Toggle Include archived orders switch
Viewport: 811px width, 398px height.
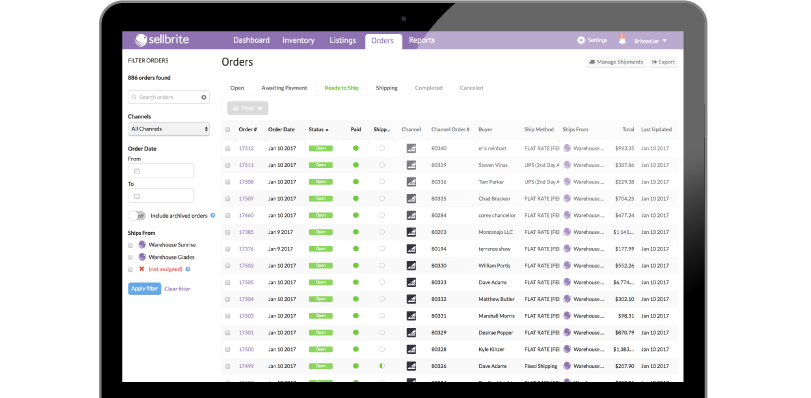tap(137, 216)
